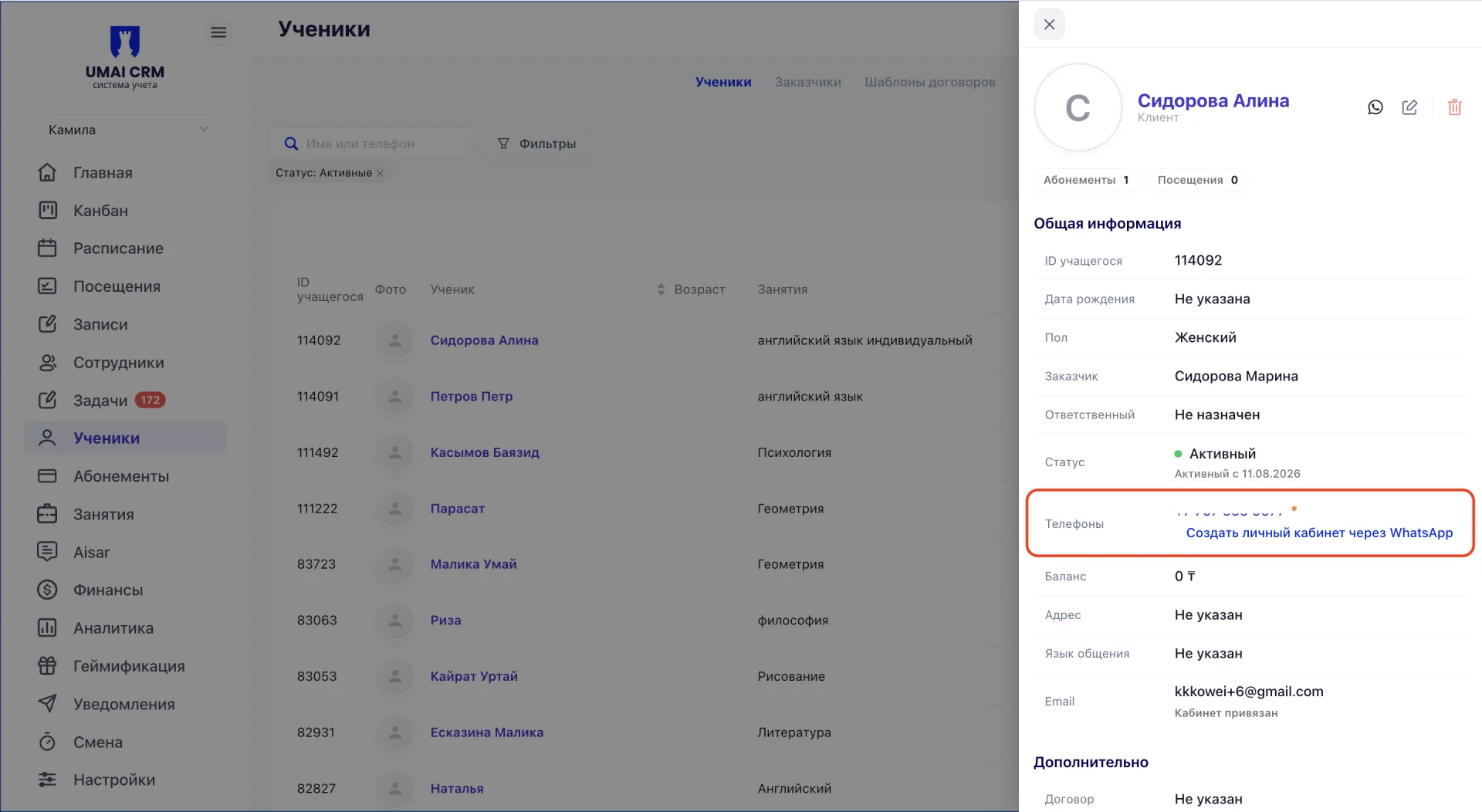This screenshot has width=1482, height=812.
Task: Open the Посещения 0 chip
Action: click(1197, 180)
